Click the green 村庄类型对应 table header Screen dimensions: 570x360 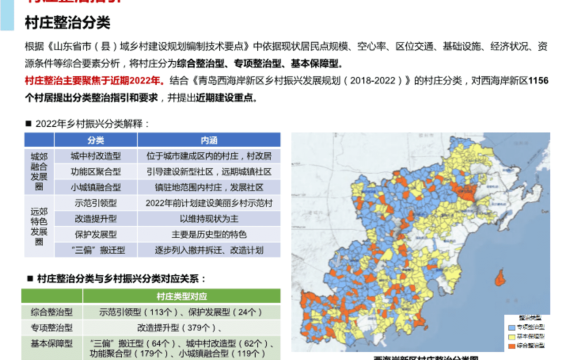(x=182, y=296)
